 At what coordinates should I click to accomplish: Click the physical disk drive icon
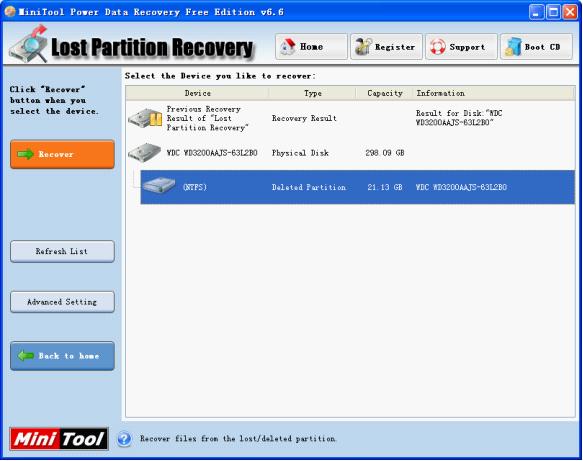pos(144,152)
